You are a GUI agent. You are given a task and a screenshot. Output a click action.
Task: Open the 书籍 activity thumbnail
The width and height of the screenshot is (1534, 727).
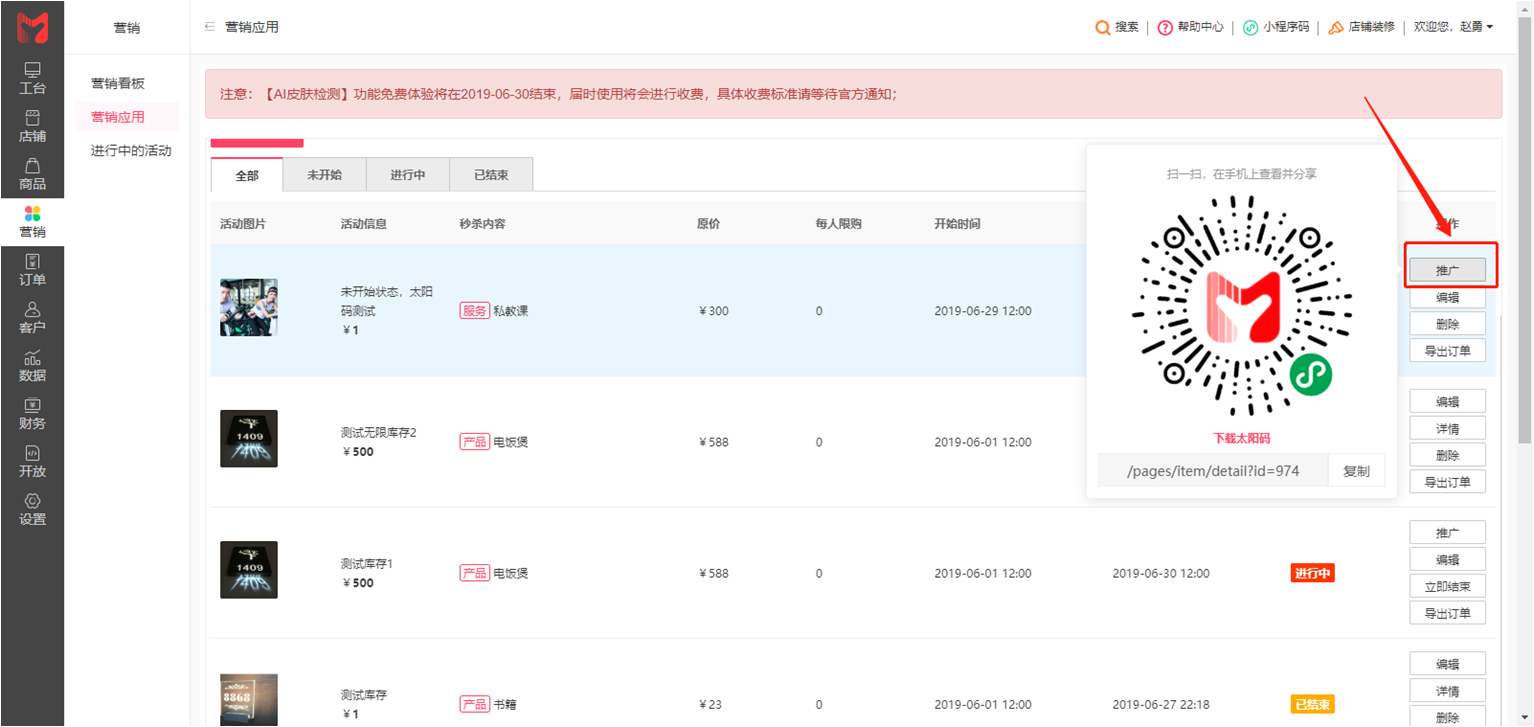[249, 700]
